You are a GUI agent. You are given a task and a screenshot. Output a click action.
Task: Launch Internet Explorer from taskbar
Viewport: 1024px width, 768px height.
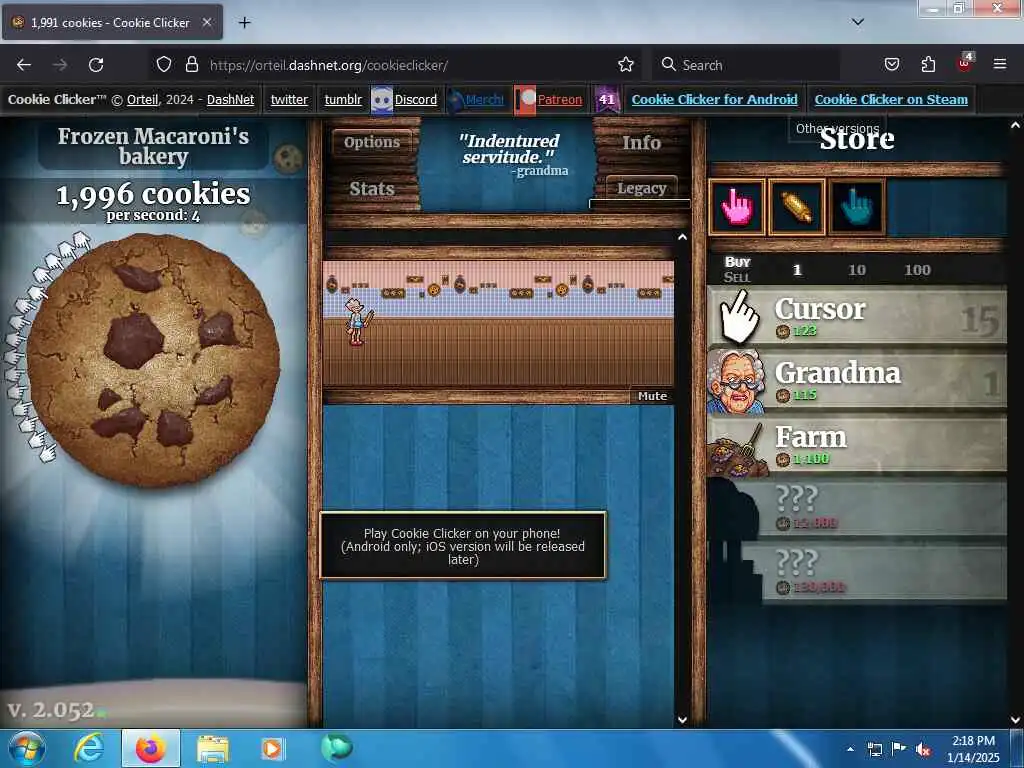pos(88,748)
